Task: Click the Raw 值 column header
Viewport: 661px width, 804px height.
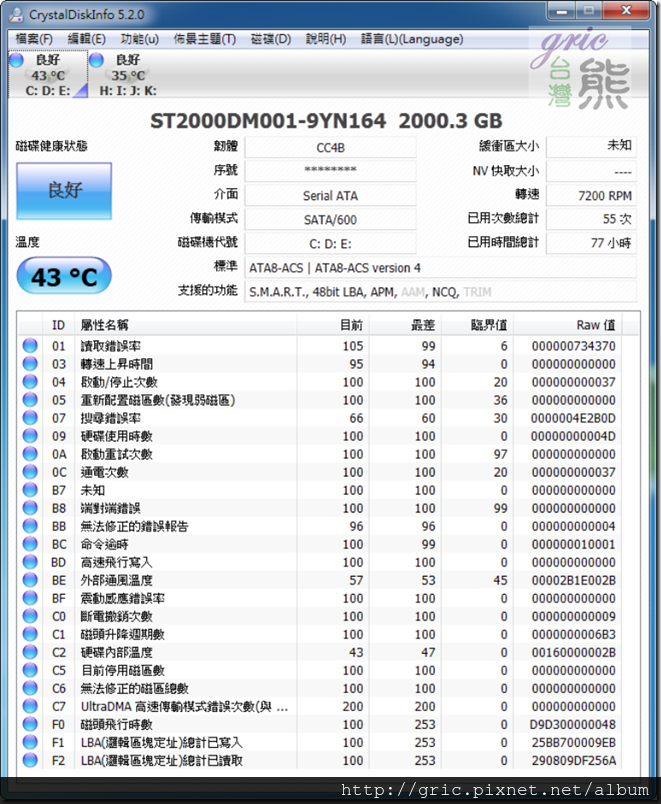Action: point(568,325)
